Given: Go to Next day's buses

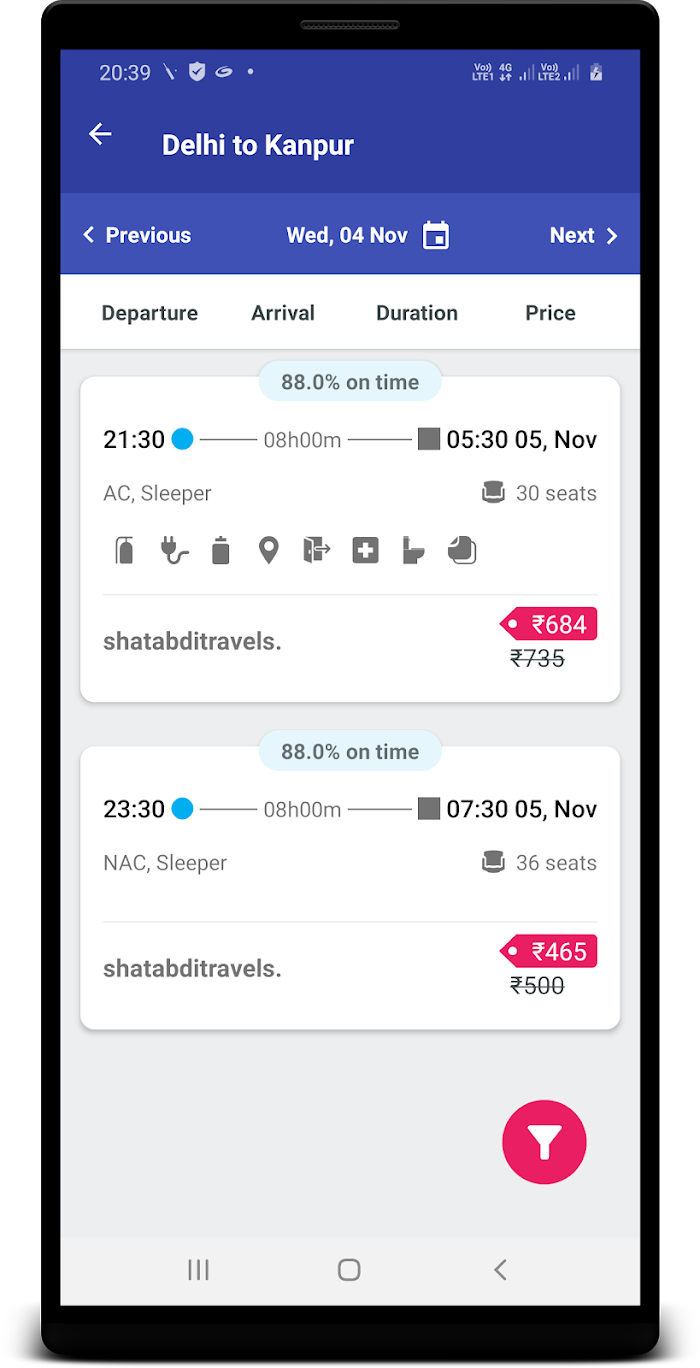Looking at the screenshot, I should [584, 235].
